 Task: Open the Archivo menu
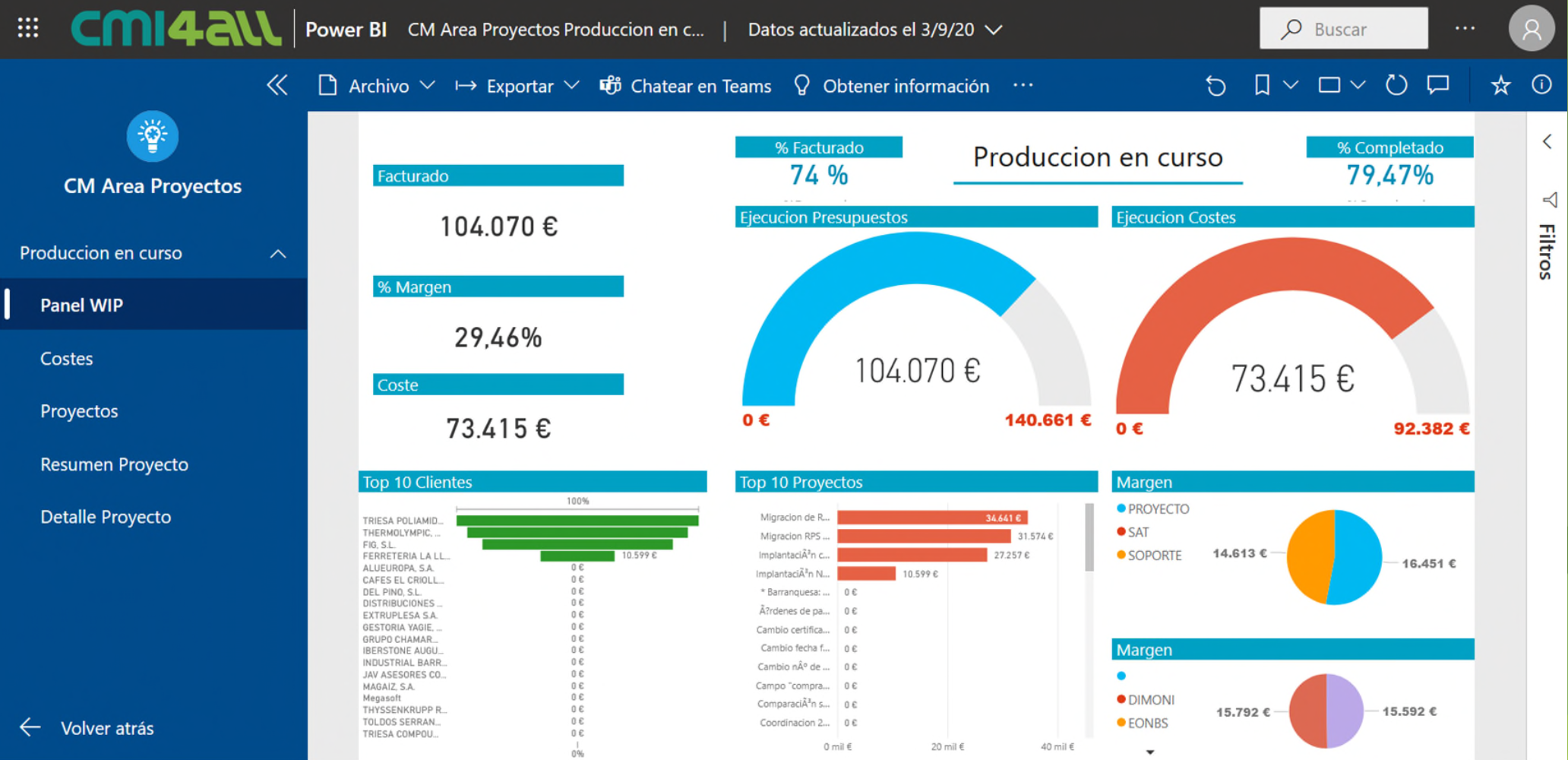click(x=378, y=85)
